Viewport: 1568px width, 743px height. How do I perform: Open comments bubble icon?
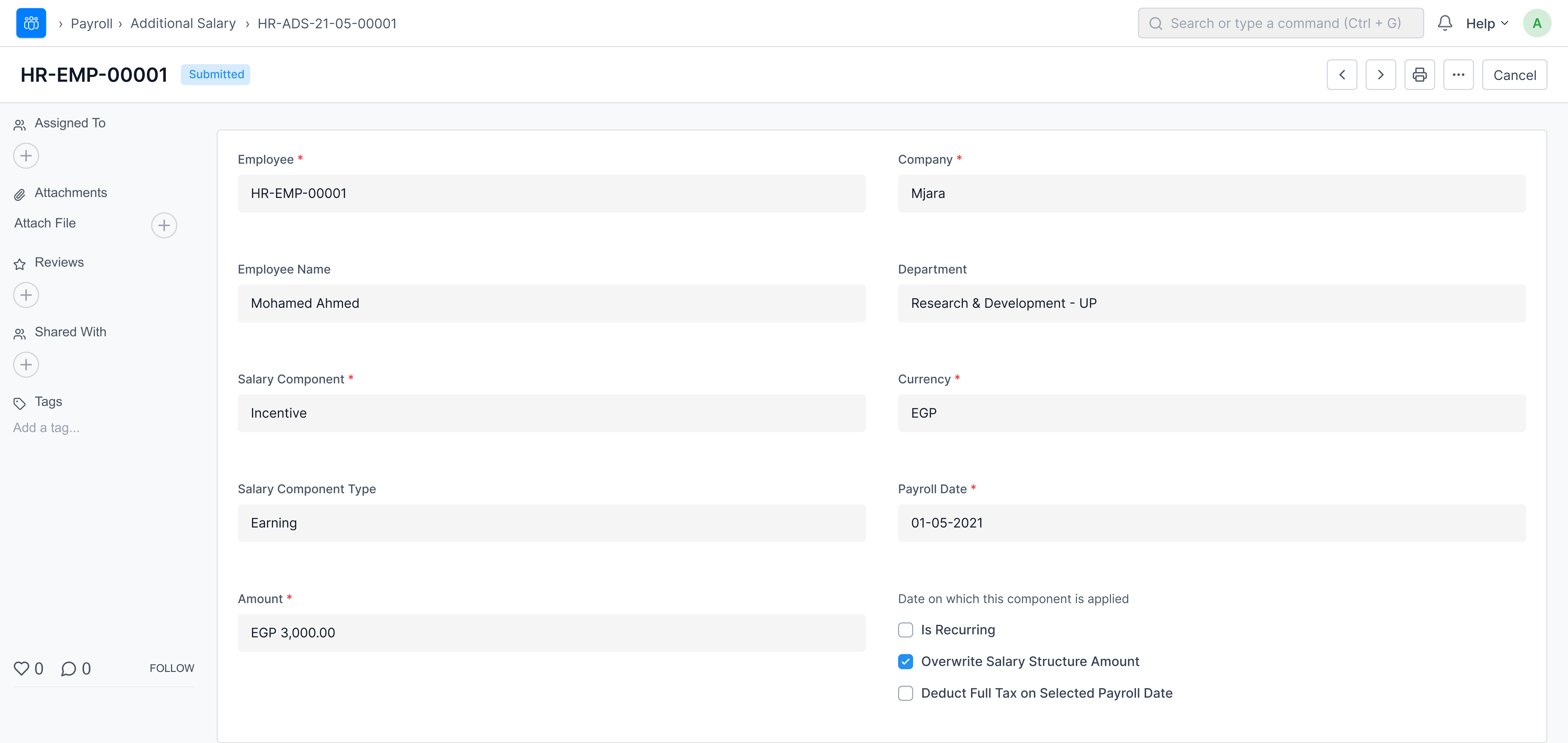(69, 669)
